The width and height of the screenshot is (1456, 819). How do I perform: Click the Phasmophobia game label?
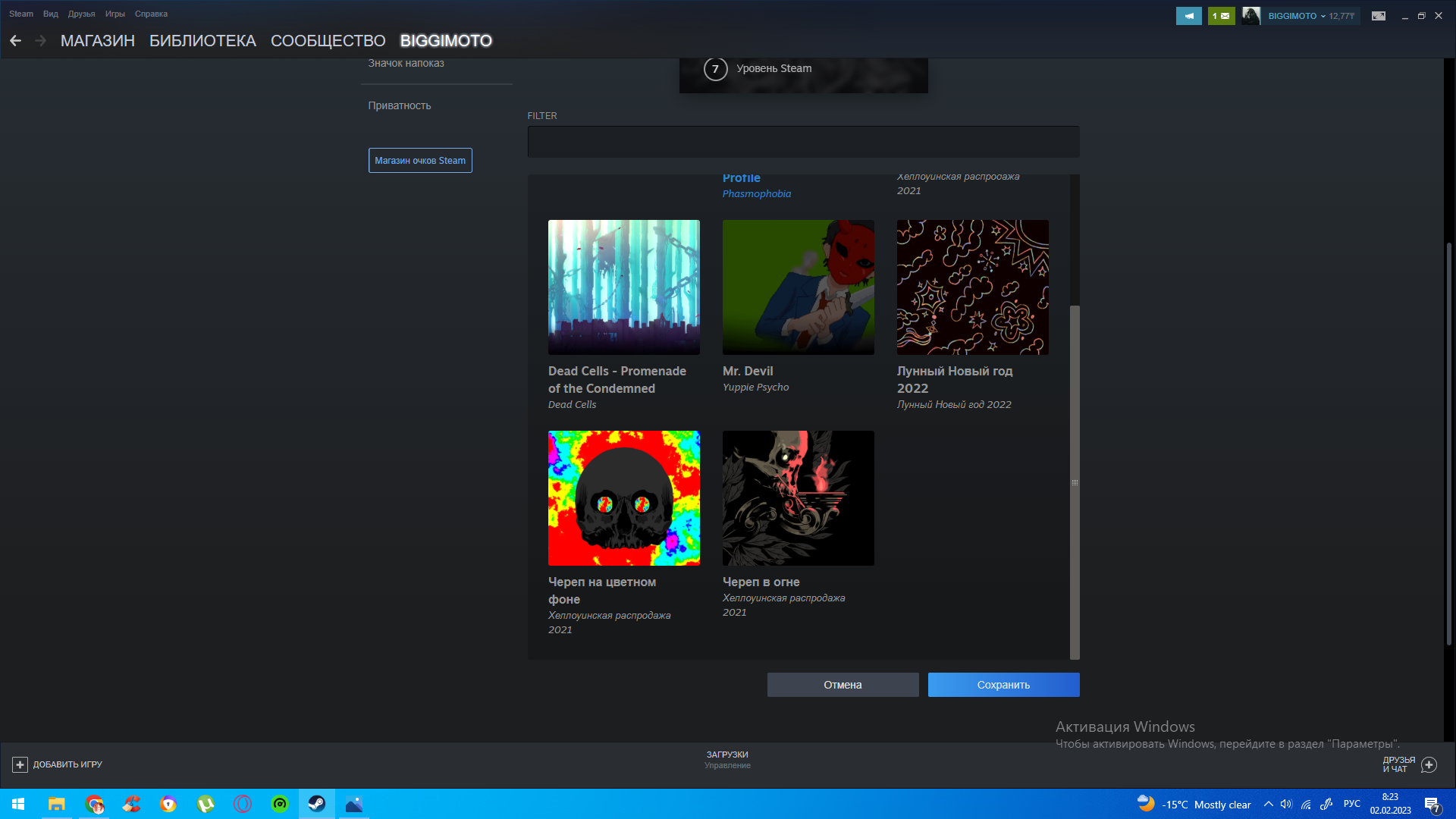pos(757,194)
